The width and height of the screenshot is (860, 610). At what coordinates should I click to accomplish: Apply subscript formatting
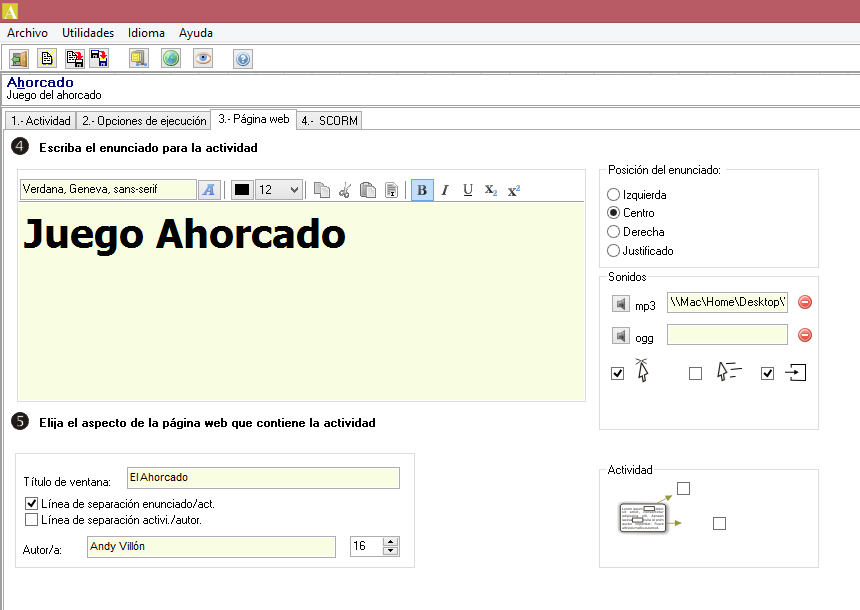pyautogui.click(x=491, y=190)
